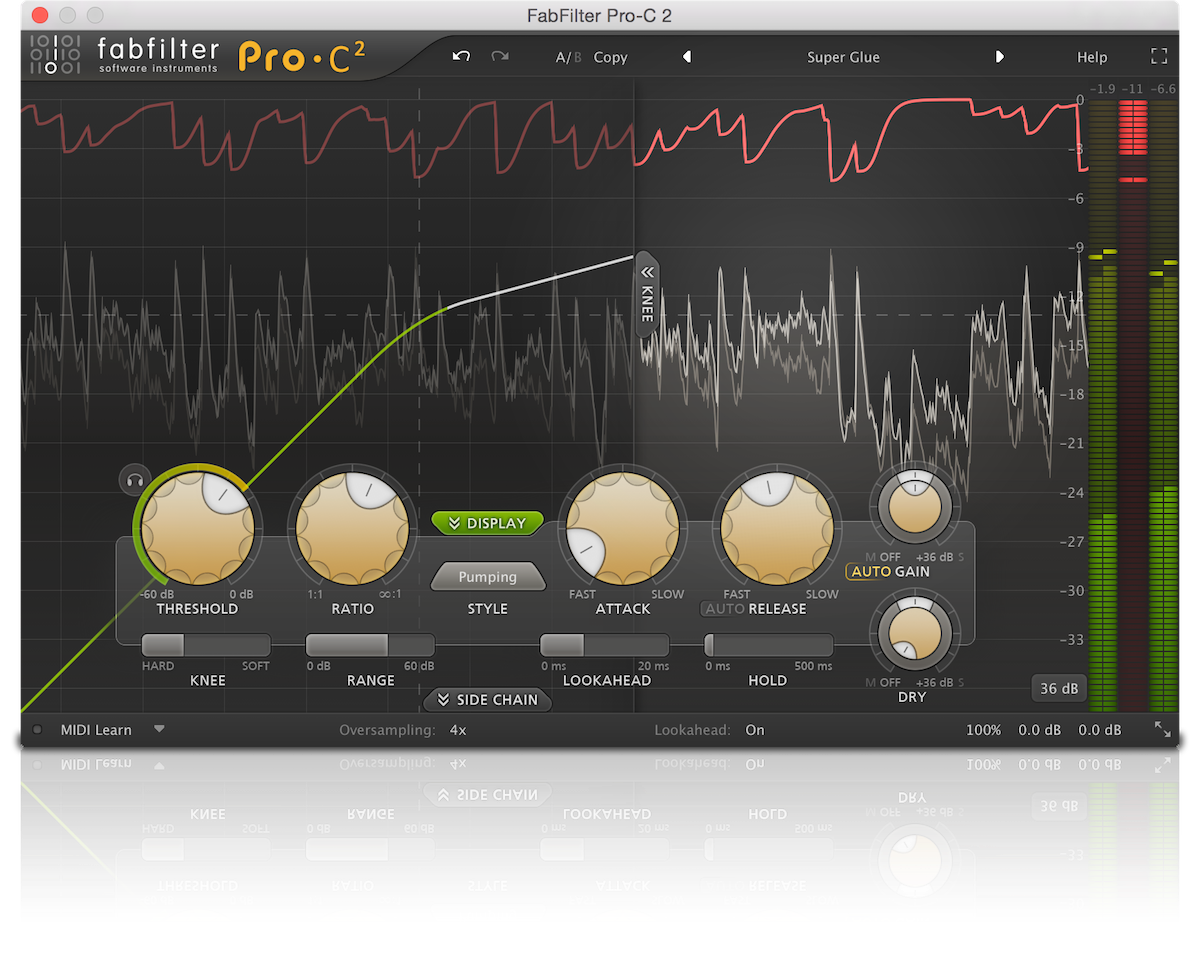Open the MIDI Learn dropdown
Screen dimensions: 1200x954
tap(159, 729)
